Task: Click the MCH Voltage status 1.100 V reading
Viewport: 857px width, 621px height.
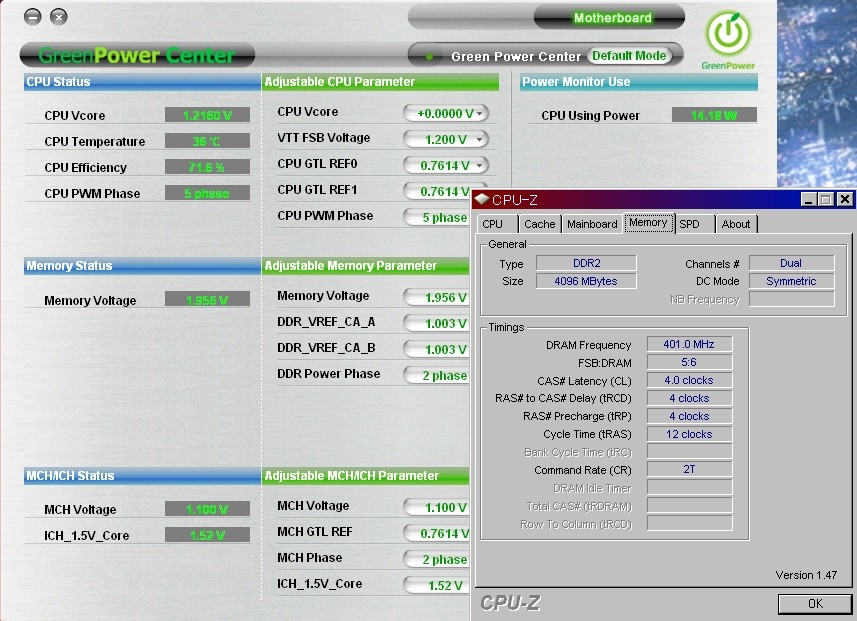Action: pos(207,509)
